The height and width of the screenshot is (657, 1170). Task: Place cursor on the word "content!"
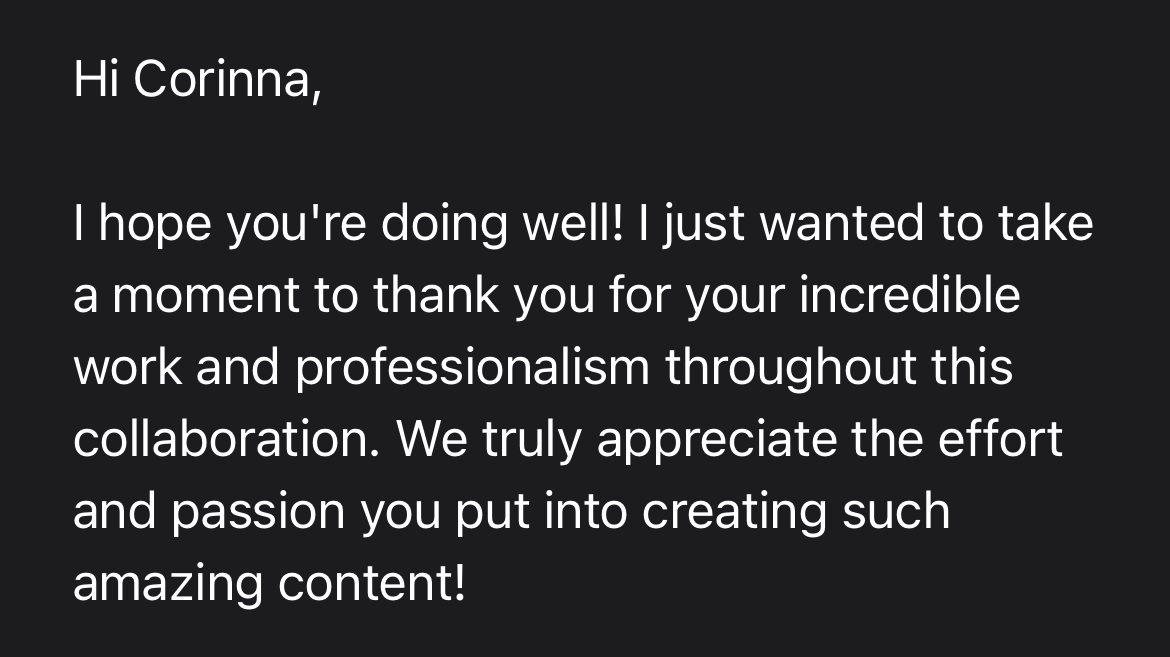point(372,585)
